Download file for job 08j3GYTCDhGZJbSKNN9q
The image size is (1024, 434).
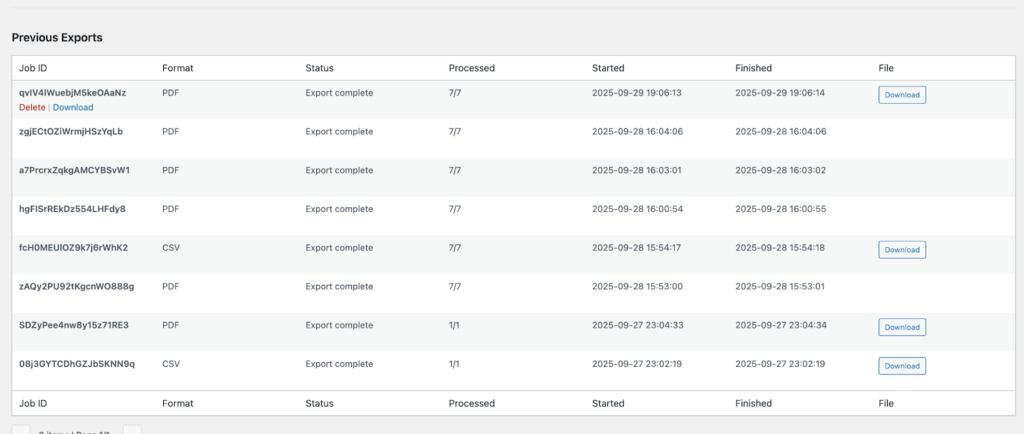tap(902, 366)
